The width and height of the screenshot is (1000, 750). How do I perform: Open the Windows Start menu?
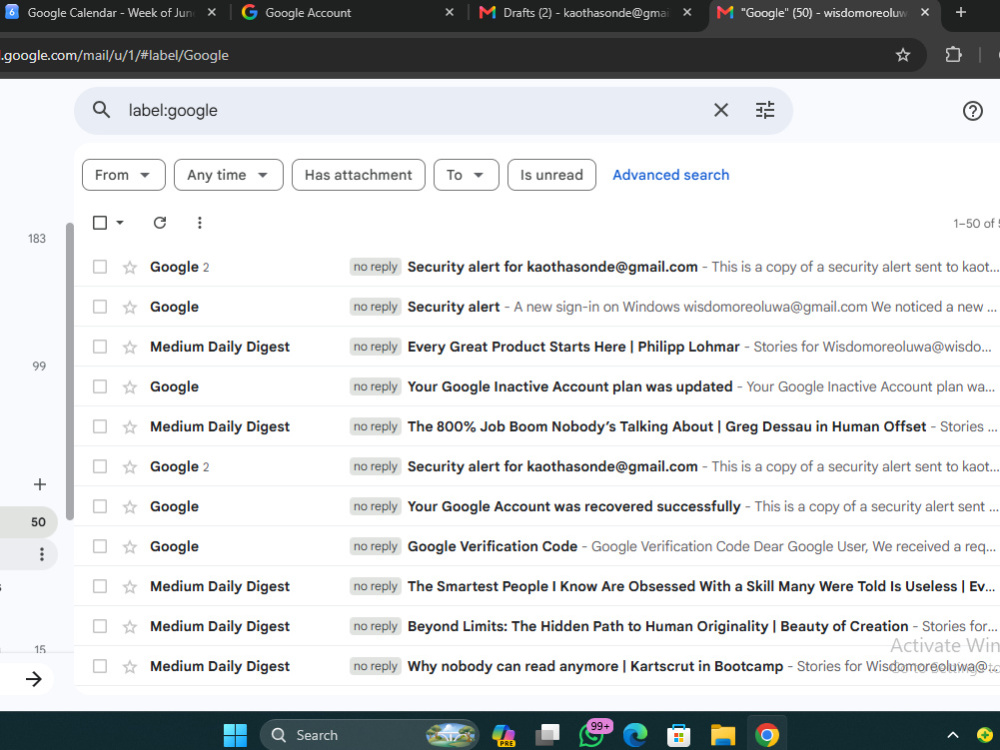[x=235, y=735]
